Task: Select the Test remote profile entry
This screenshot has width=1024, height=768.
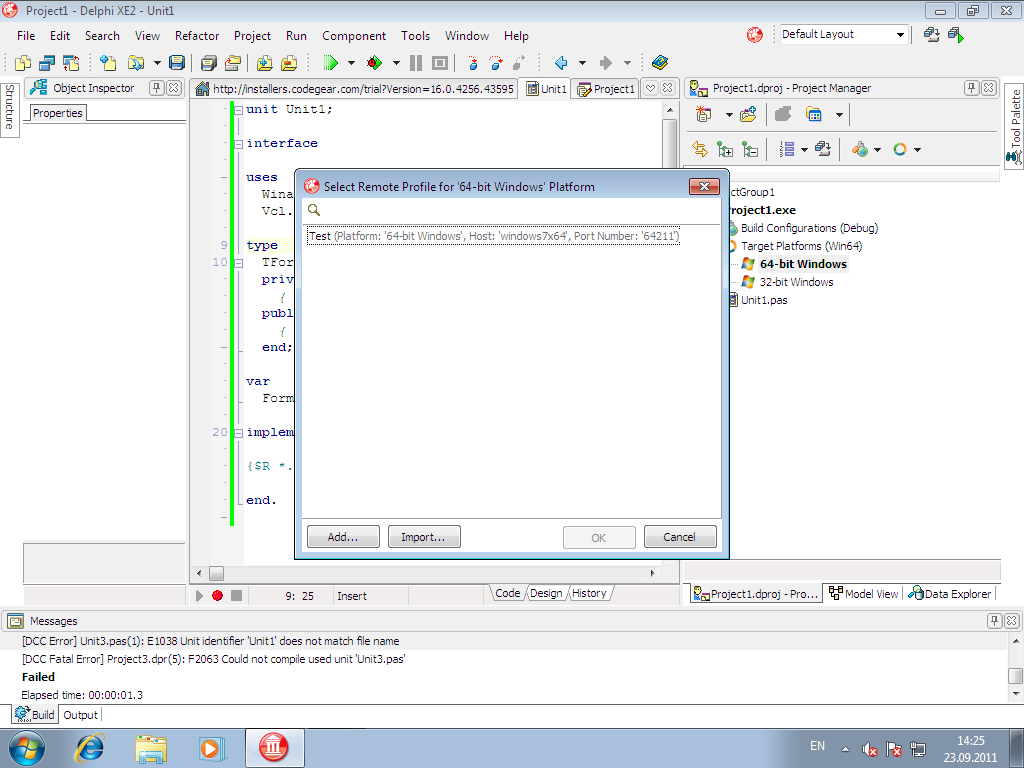Action: (494, 236)
